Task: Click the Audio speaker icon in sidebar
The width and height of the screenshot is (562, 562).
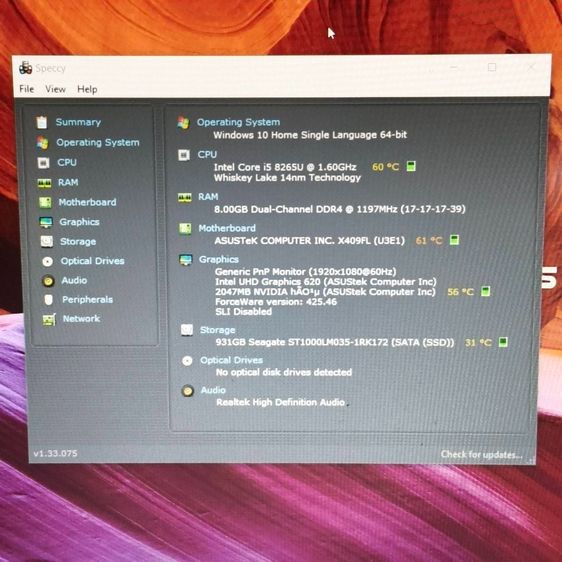Action: (48, 281)
